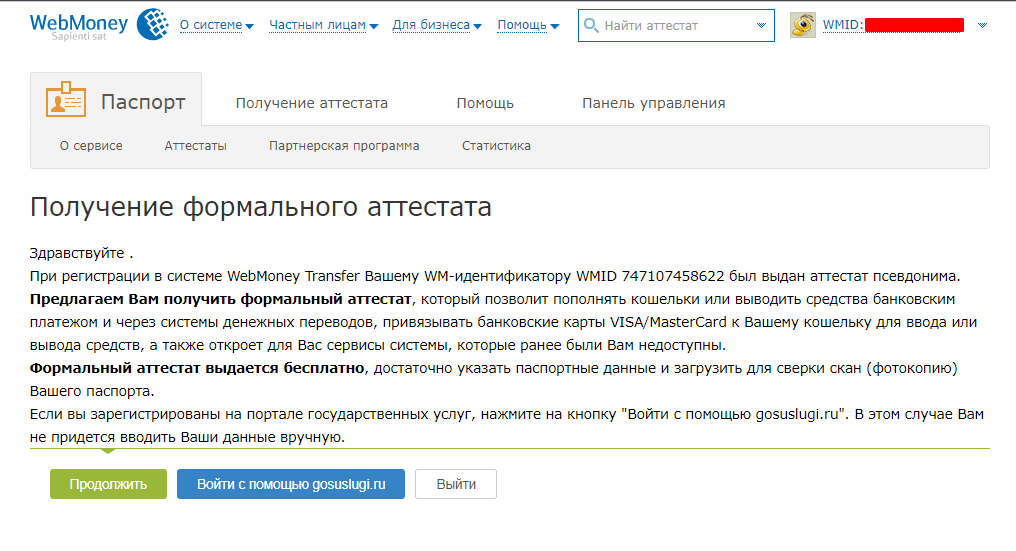Click the Паспорт ID card icon
The image size is (1016, 551).
click(x=65, y=100)
